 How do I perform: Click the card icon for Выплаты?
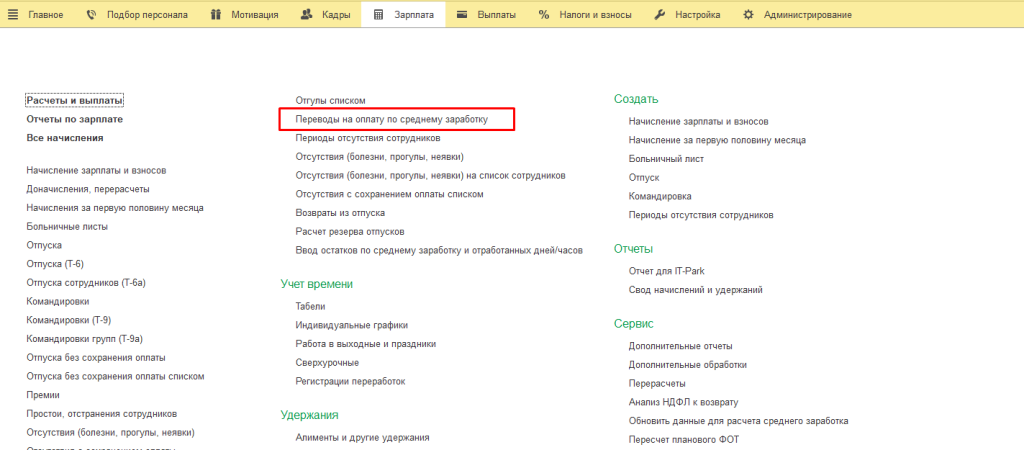[x=461, y=15]
